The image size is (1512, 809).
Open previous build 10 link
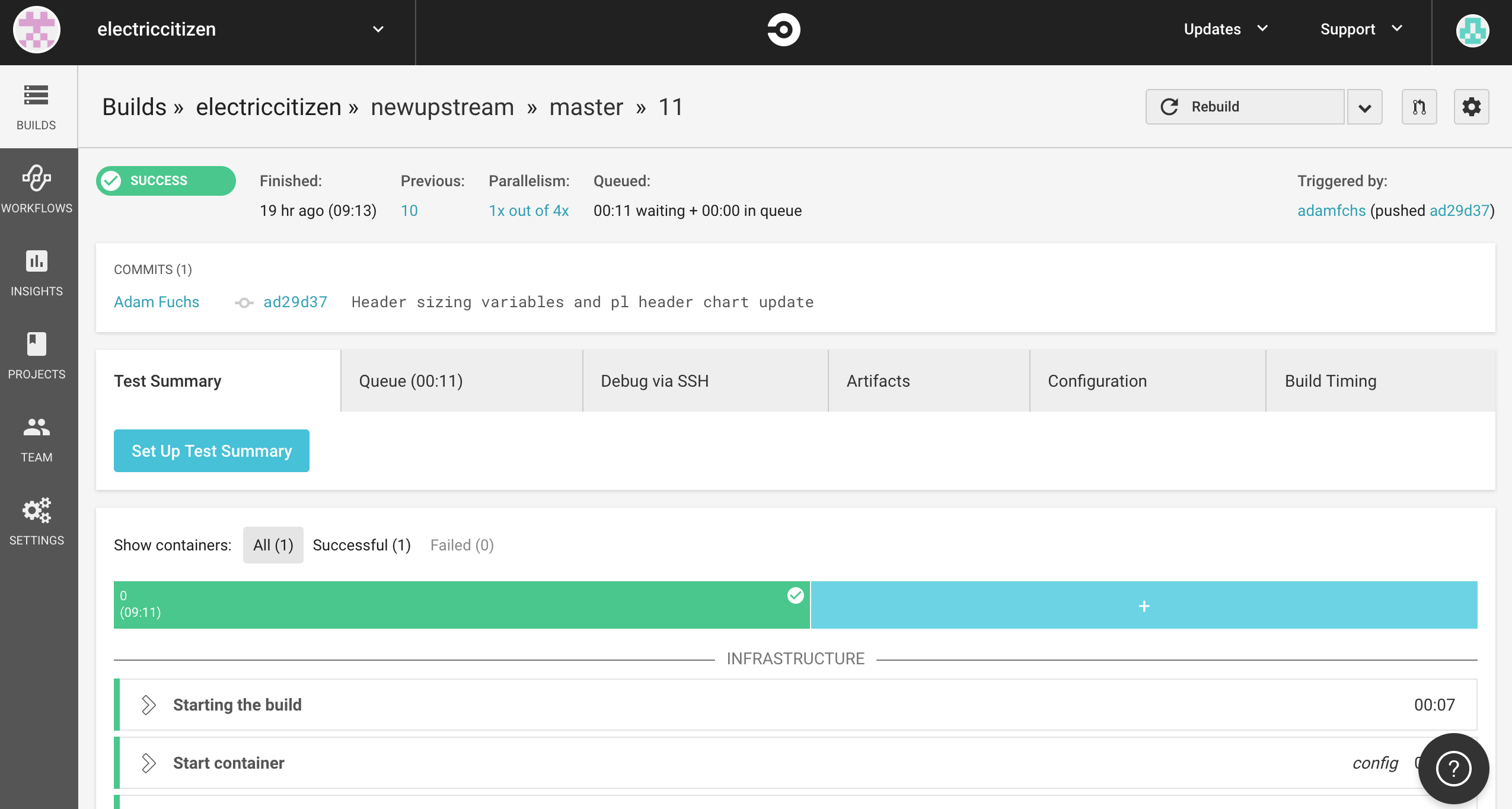click(409, 211)
